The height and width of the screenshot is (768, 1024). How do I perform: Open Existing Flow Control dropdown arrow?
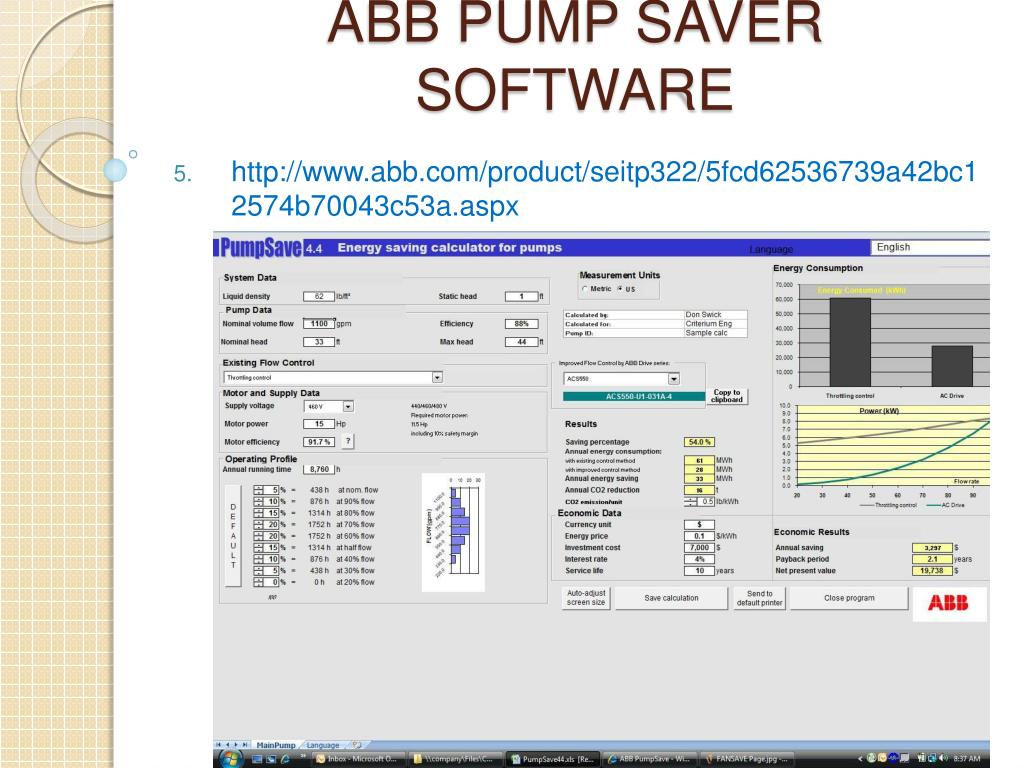click(x=437, y=377)
